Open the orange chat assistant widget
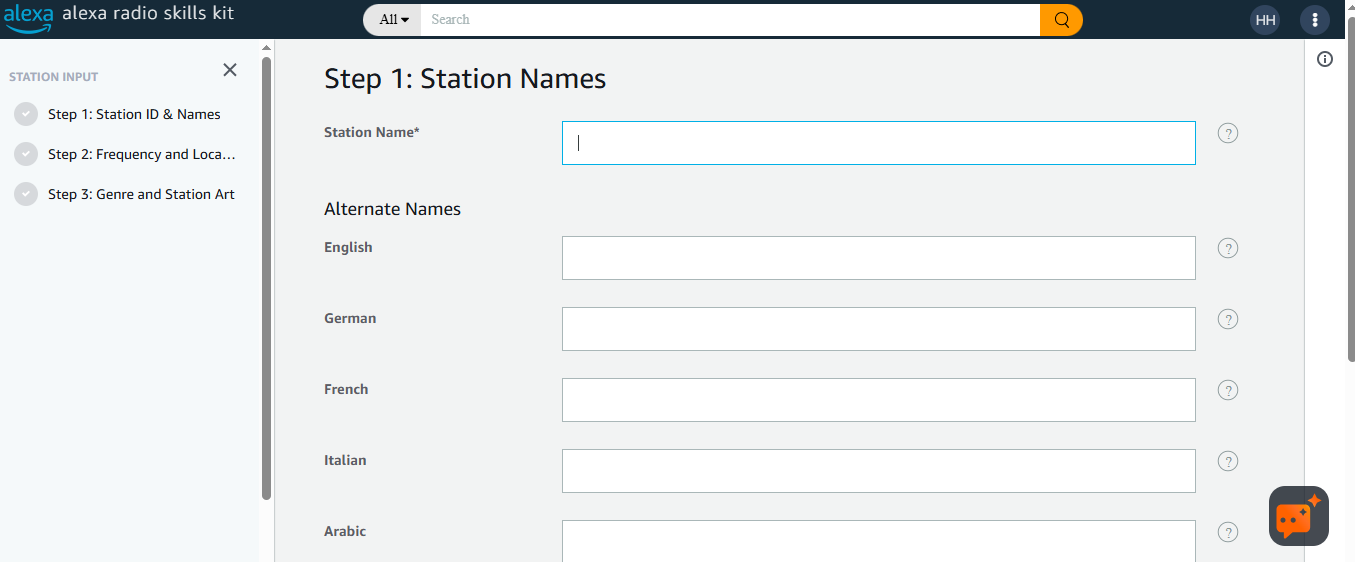Viewport: 1355px width, 562px height. click(x=1298, y=516)
